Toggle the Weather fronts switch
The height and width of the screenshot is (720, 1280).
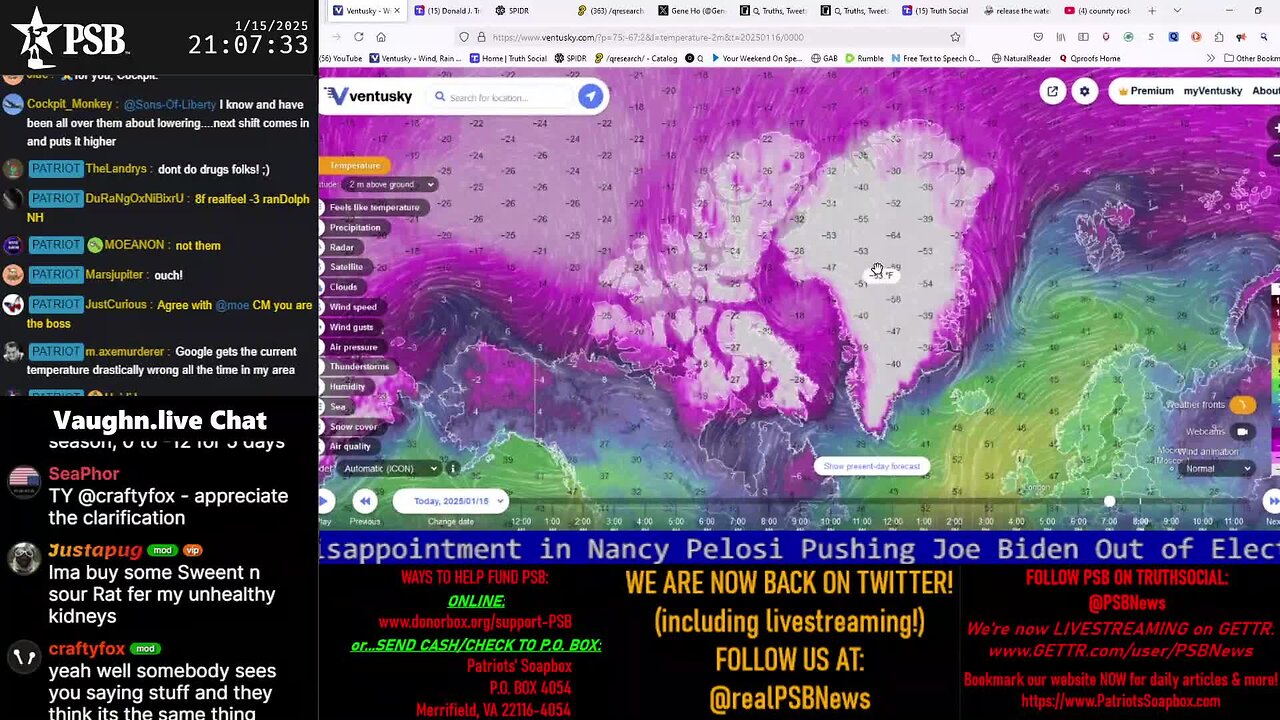[x=1243, y=405]
